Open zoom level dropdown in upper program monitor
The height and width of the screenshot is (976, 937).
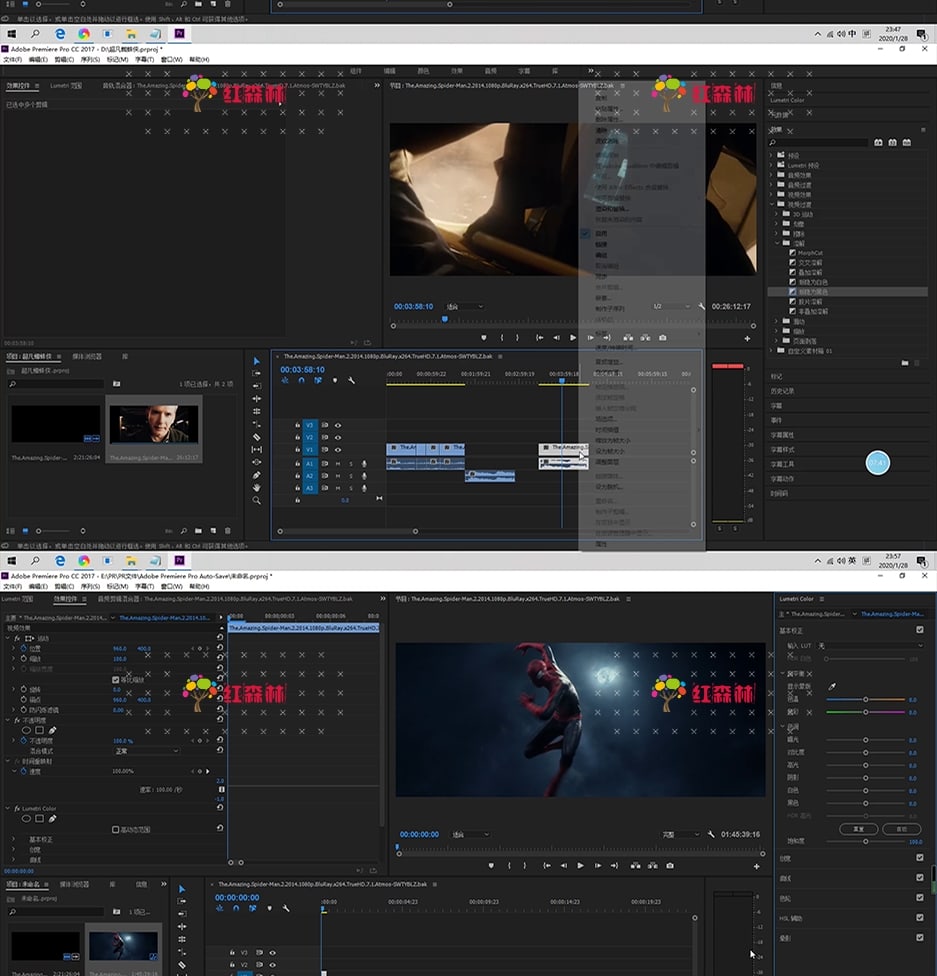tap(465, 307)
